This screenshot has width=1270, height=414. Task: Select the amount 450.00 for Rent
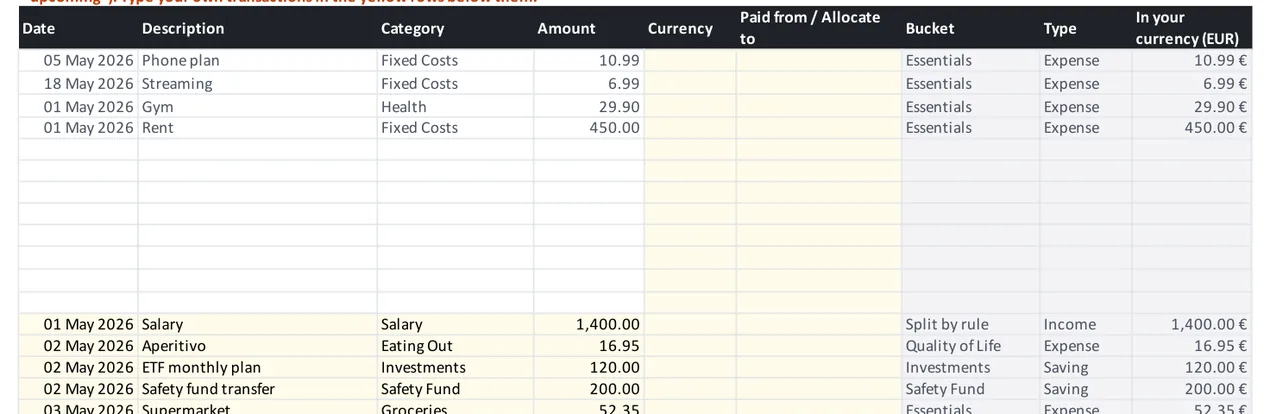tap(588, 127)
